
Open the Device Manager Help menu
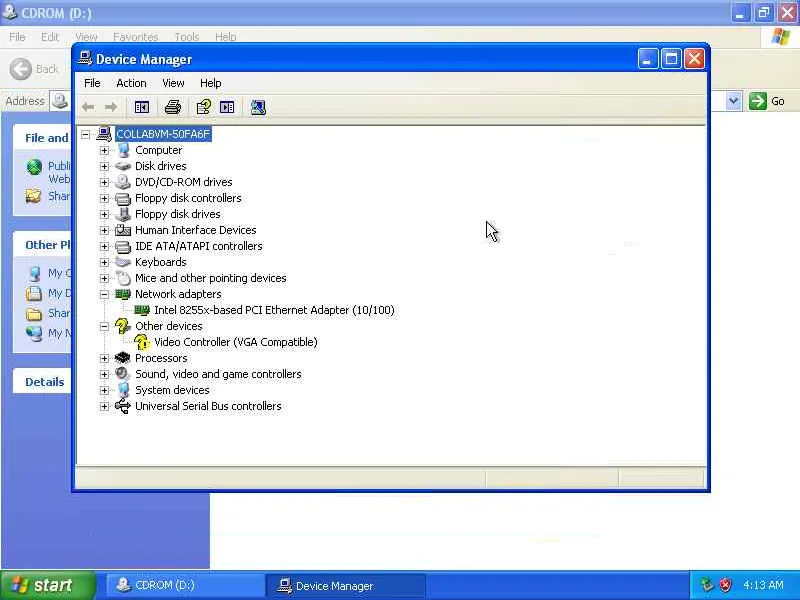210,83
